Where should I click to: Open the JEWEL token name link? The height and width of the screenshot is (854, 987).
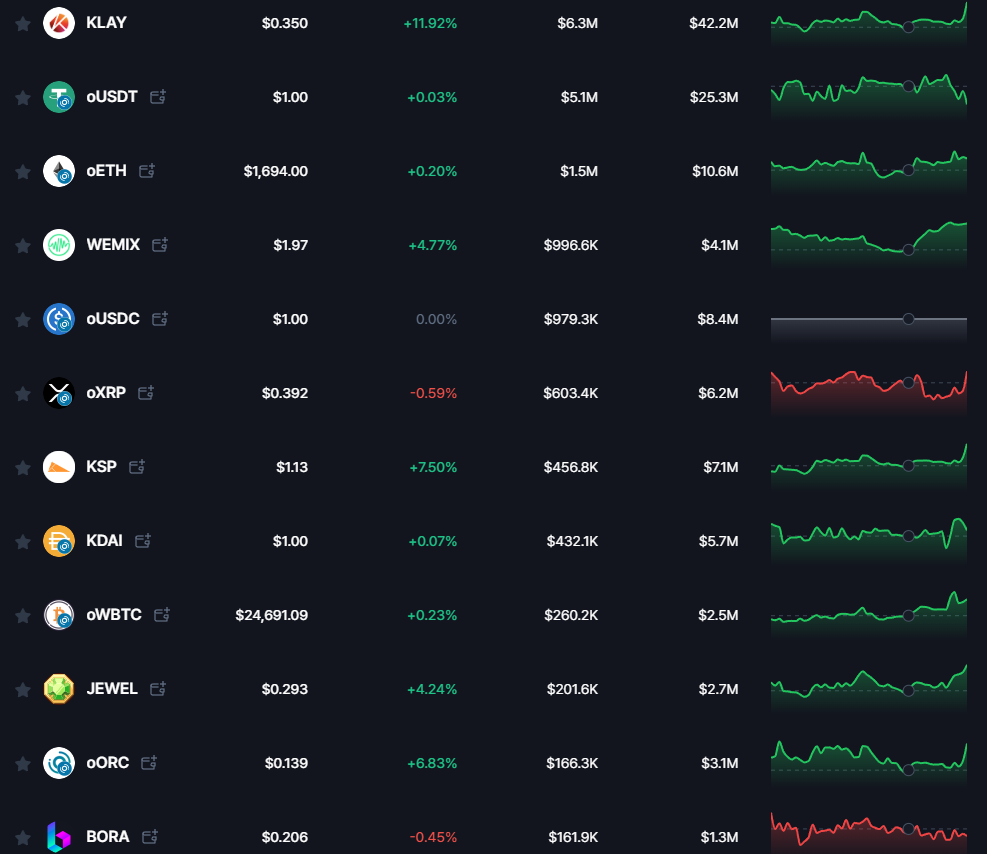(112, 688)
